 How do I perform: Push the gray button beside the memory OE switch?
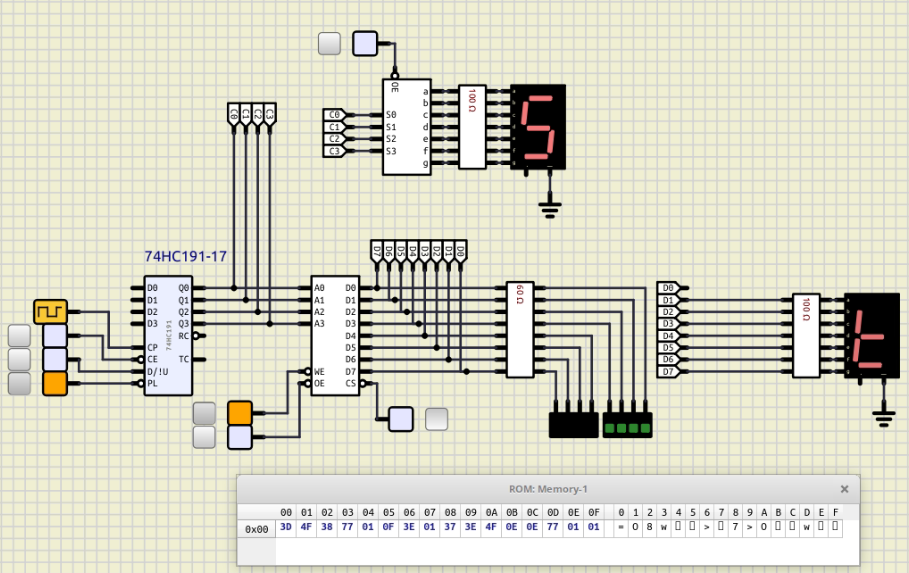pos(204,437)
